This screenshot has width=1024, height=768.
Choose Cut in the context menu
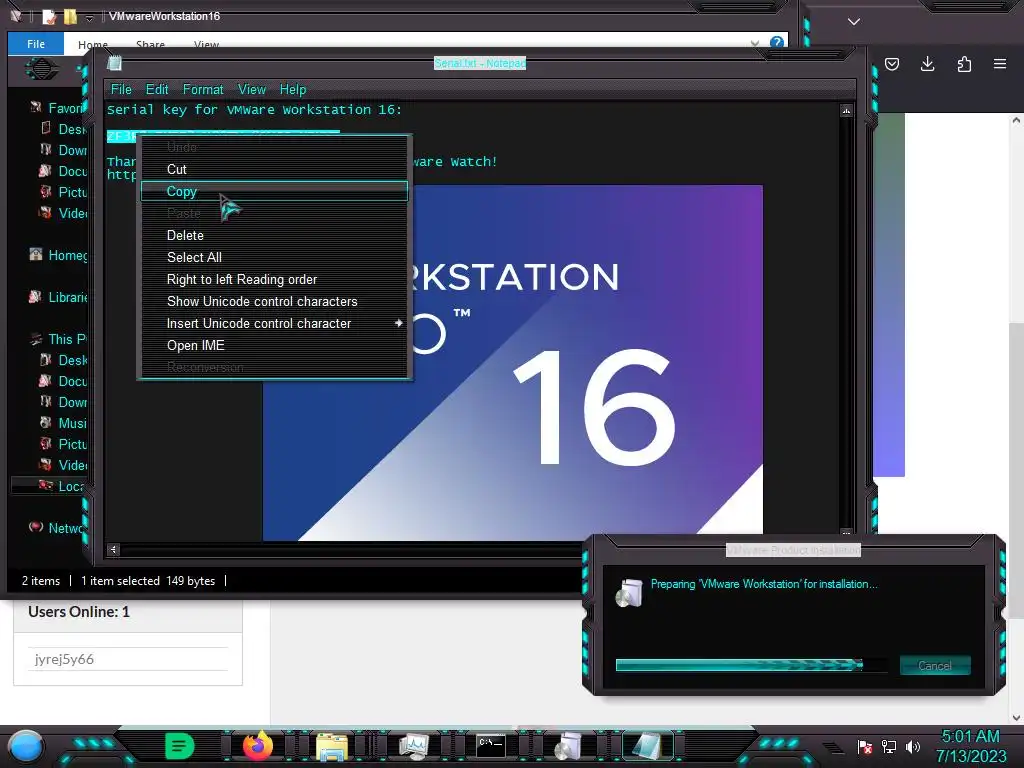[x=274, y=169]
